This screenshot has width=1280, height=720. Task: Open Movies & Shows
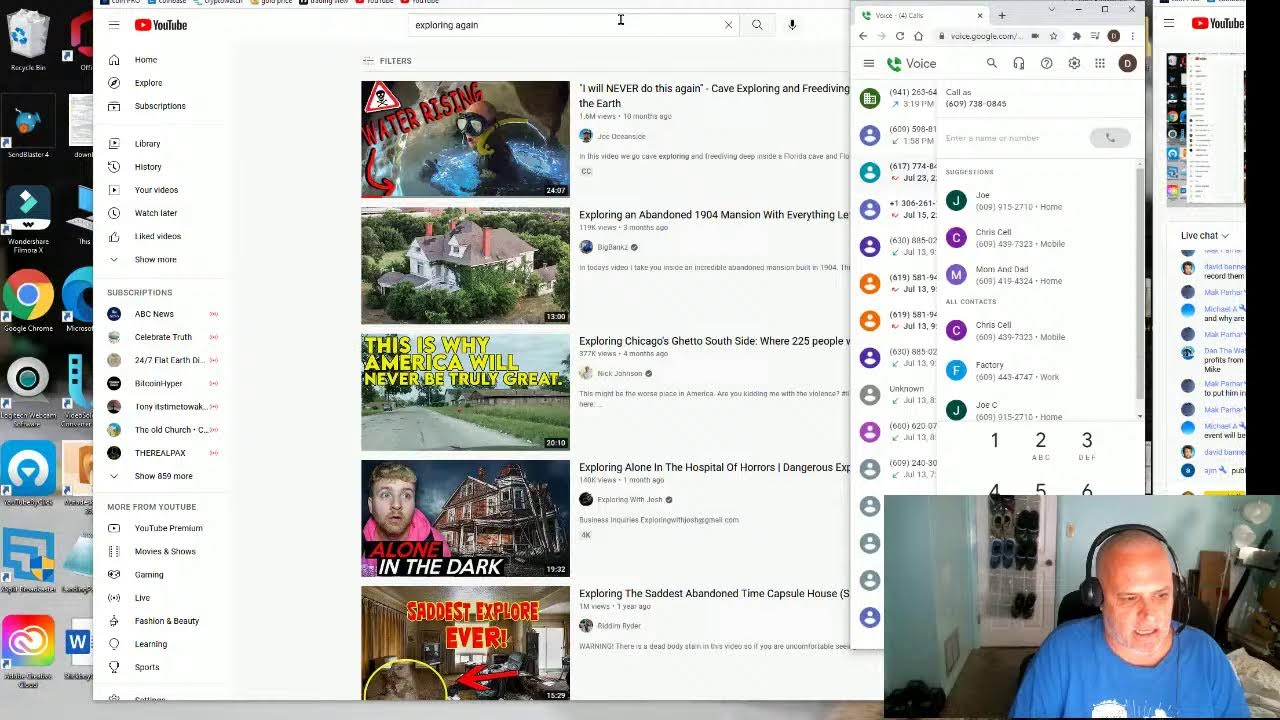pyautogui.click(x=164, y=551)
